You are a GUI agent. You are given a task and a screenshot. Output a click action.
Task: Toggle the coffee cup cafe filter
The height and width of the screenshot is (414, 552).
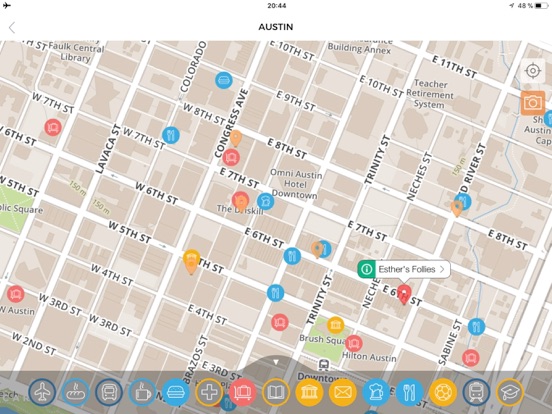pyautogui.click(x=142, y=392)
